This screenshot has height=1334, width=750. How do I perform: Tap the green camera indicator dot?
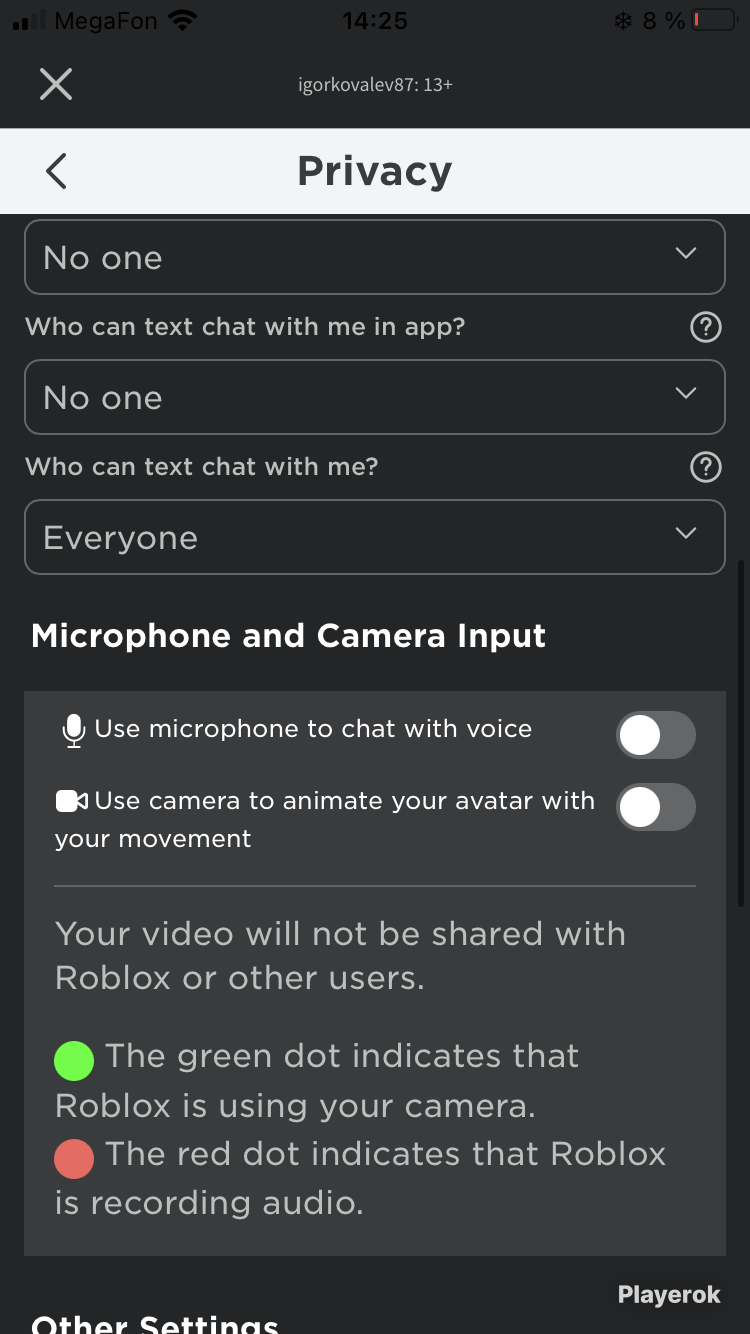tap(74, 1060)
